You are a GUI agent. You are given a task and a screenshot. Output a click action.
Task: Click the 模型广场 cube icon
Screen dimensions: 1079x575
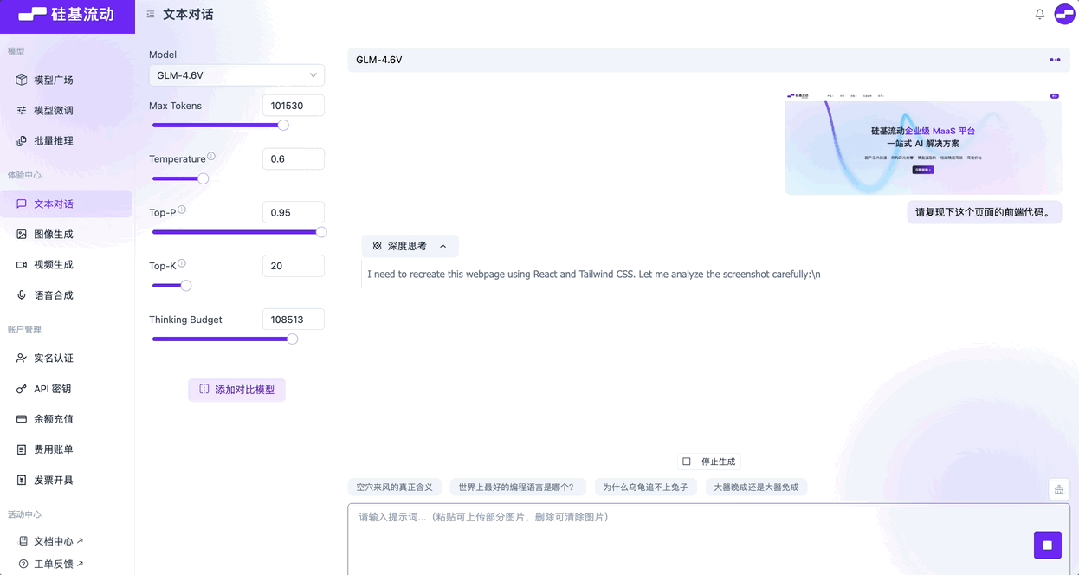(21, 80)
